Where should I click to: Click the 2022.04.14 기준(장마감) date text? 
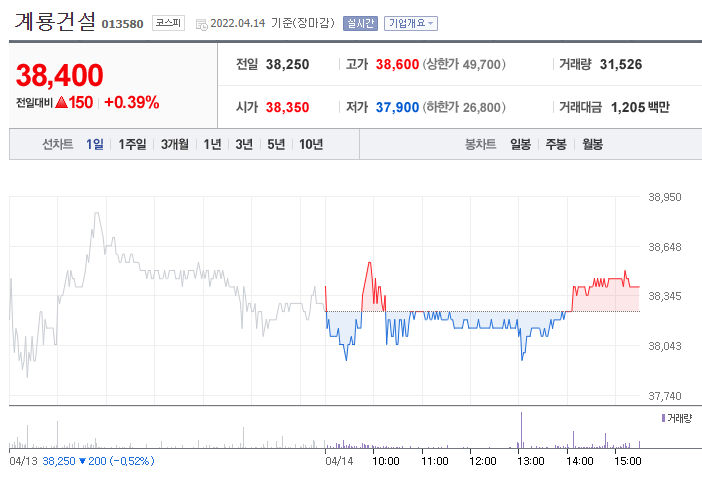point(272,23)
